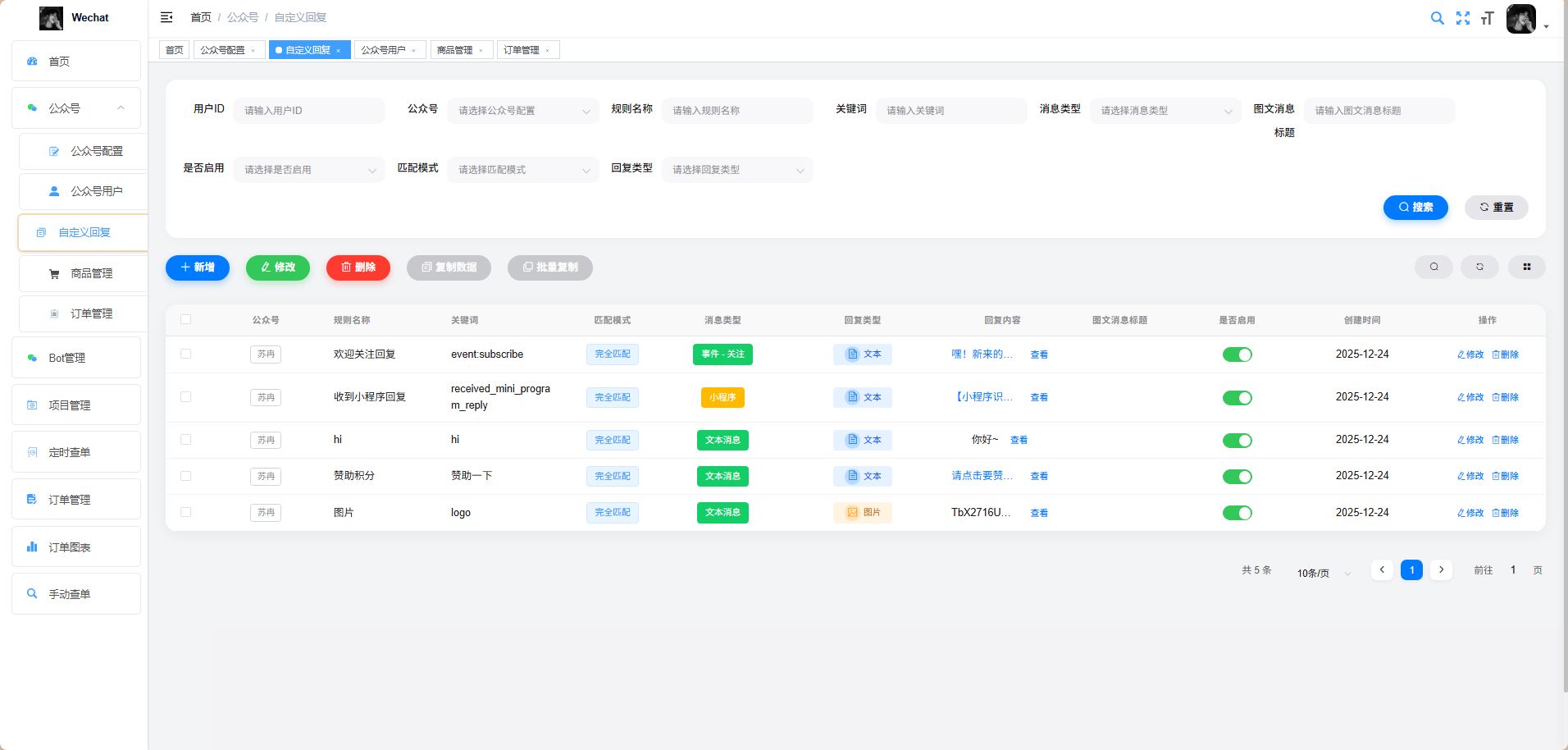This screenshot has height=750, width=1568.
Task: Open the column display grid icon
Action: 1526,267
